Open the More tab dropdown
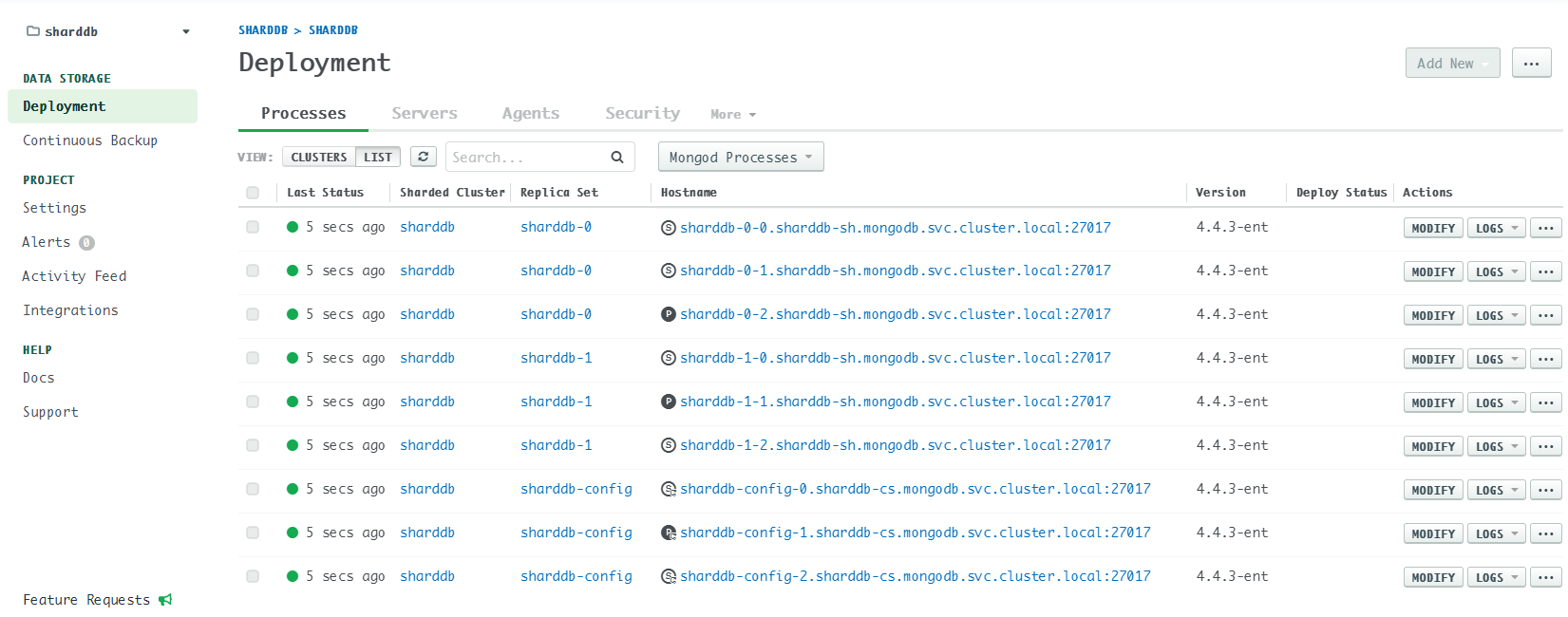The width and height of the screenshot is (1568, 617). click(733, 114)
